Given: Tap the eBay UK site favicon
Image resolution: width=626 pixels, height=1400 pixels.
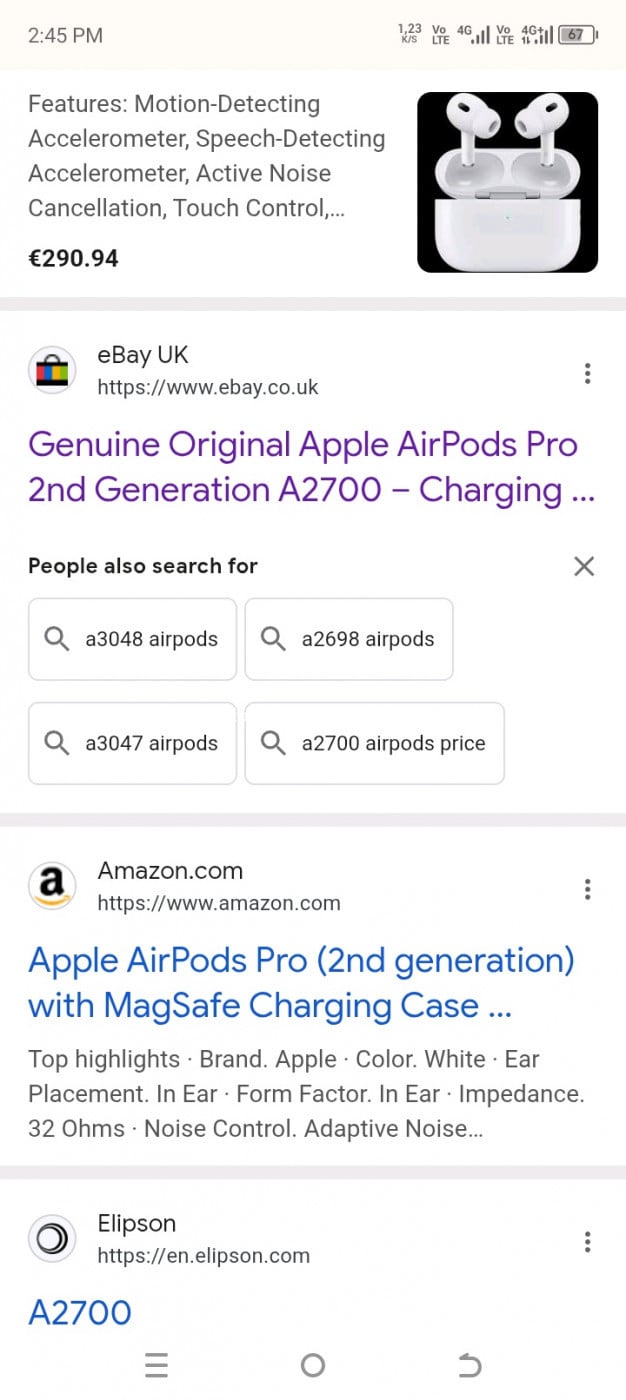Looking at the screenshot, I should pyautogui.click(x=52, y=372).
